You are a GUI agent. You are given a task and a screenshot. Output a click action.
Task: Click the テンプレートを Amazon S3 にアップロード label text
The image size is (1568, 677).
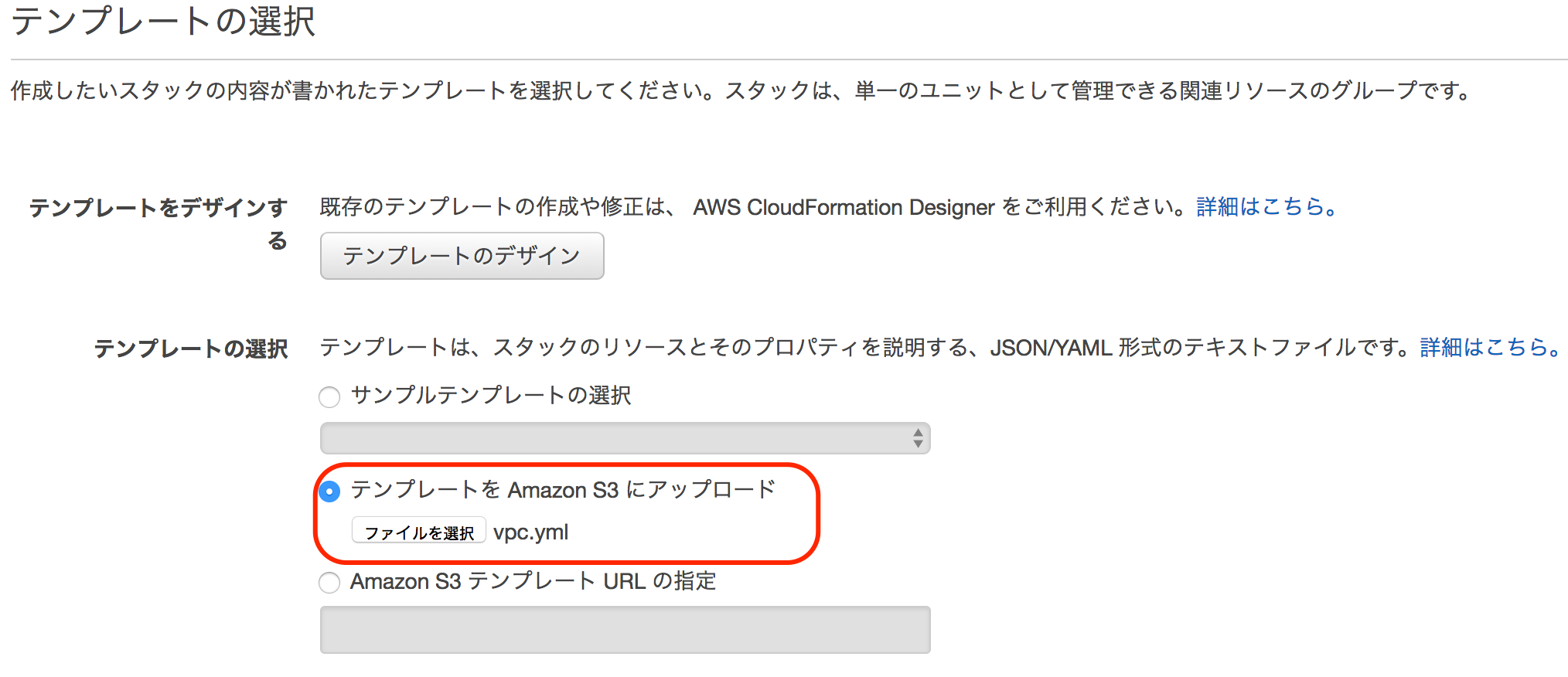562,490
